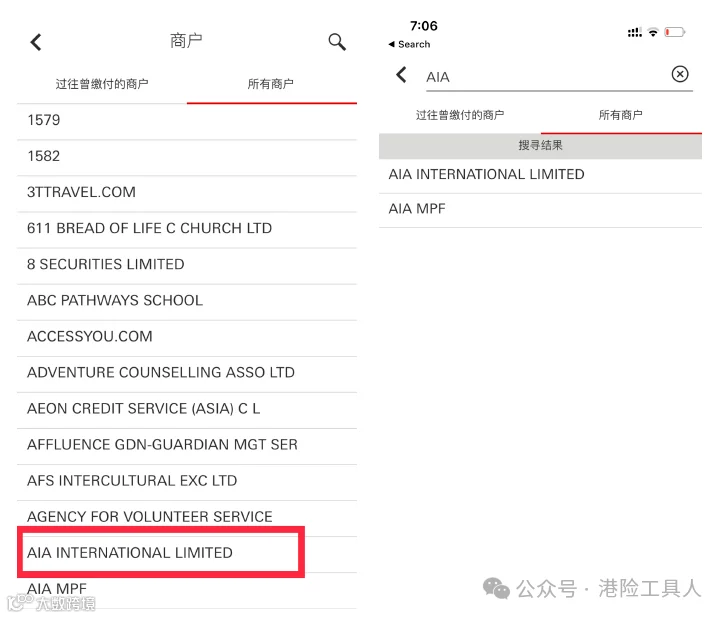Pick ABC PATHWAYS SCHOOL

187,300
